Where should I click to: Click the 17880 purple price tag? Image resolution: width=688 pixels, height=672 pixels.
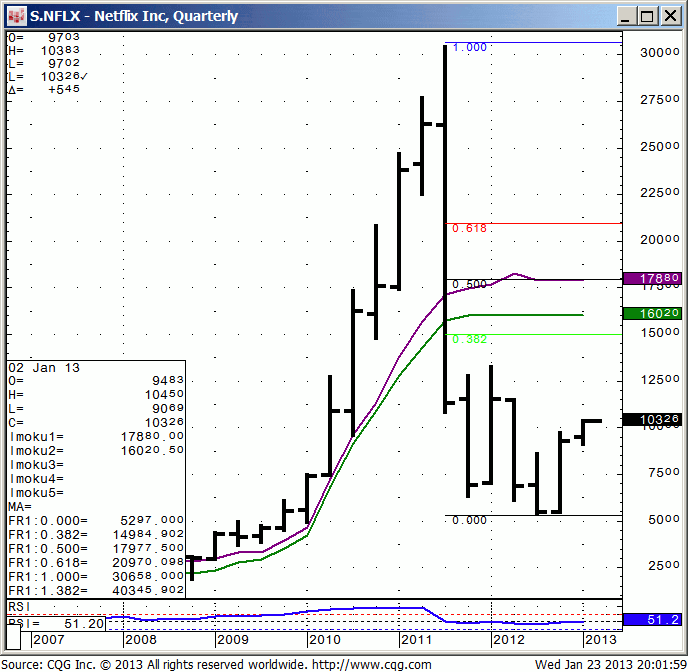click(652, 278)
